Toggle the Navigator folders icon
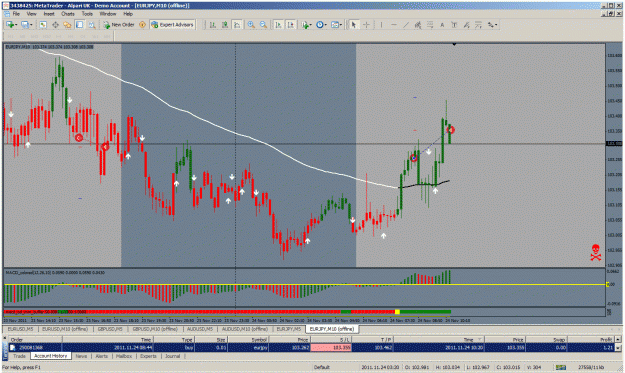 click(x=67, y=25)
